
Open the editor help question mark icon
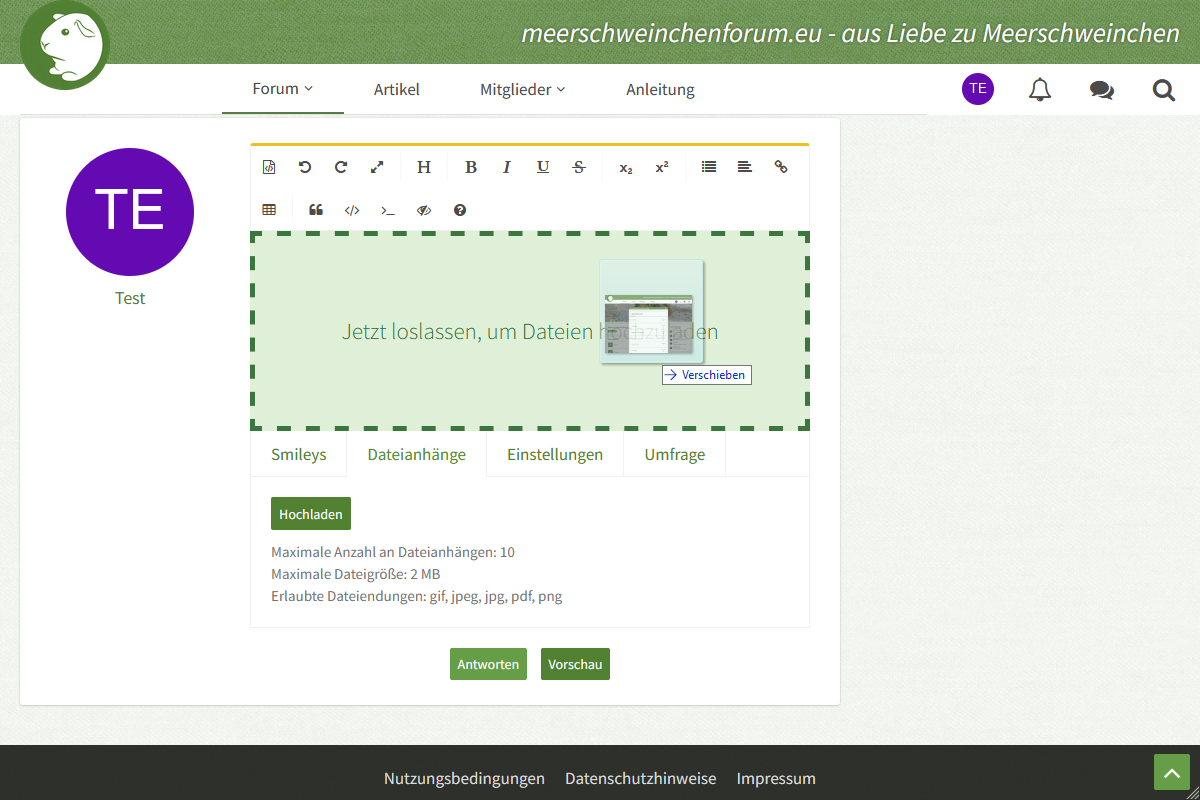(460, 210)
